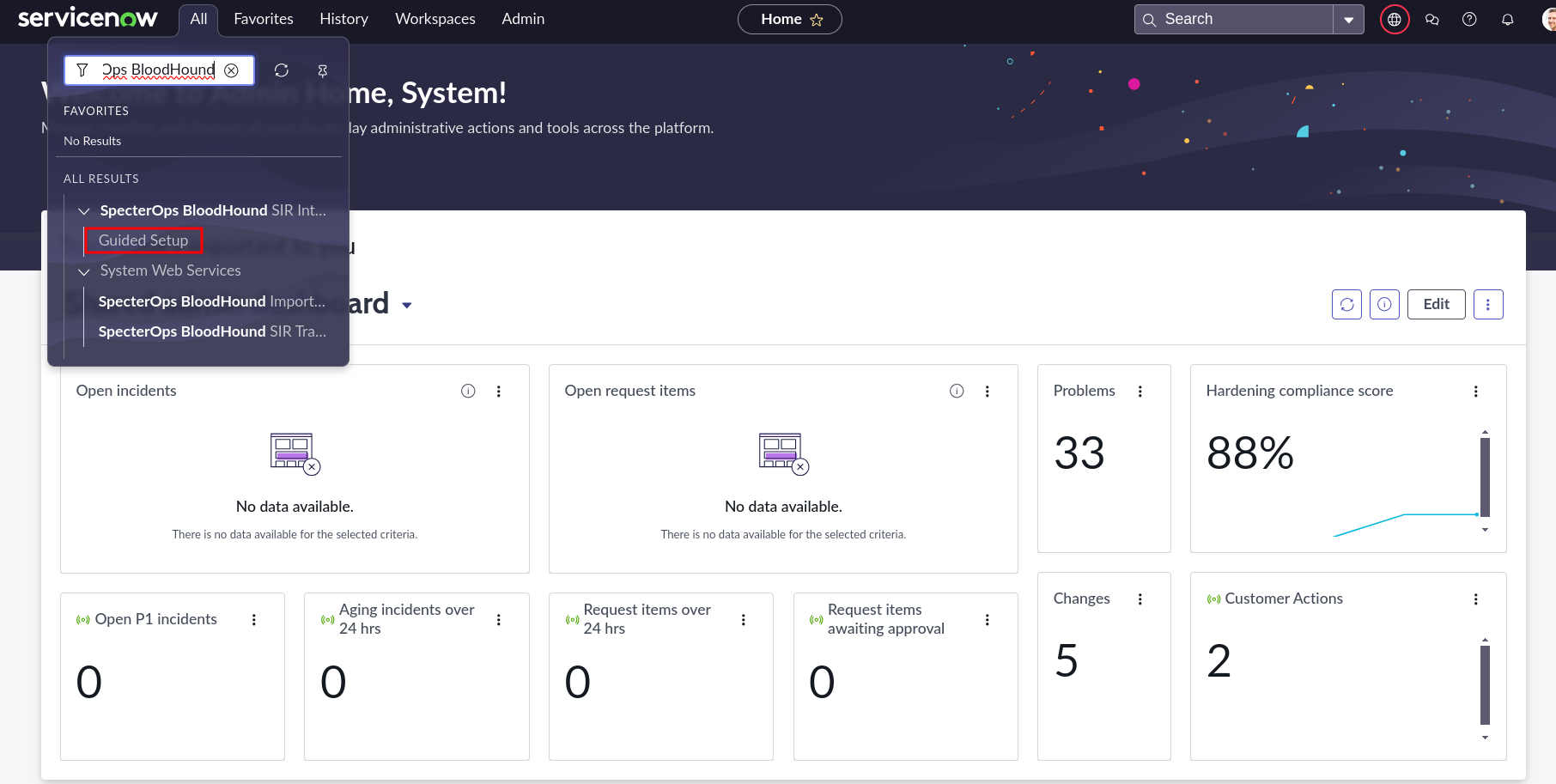Open Customer Actions widget options menu
The image size is (1556, 784).
pyautogui.click(x=1476, y=599)
